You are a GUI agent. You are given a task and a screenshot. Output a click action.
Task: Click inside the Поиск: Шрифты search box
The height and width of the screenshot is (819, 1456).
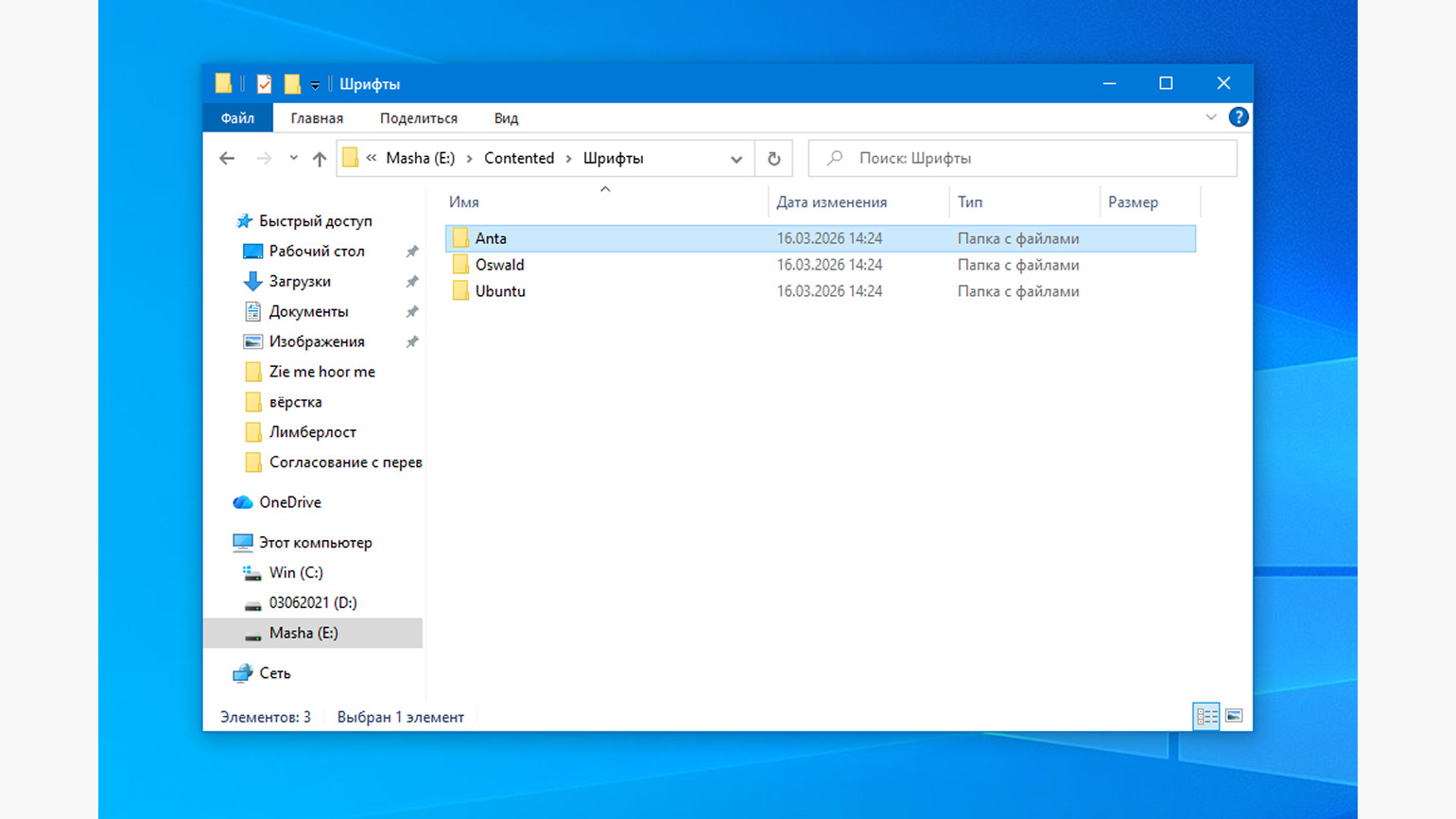point(1021,158)
